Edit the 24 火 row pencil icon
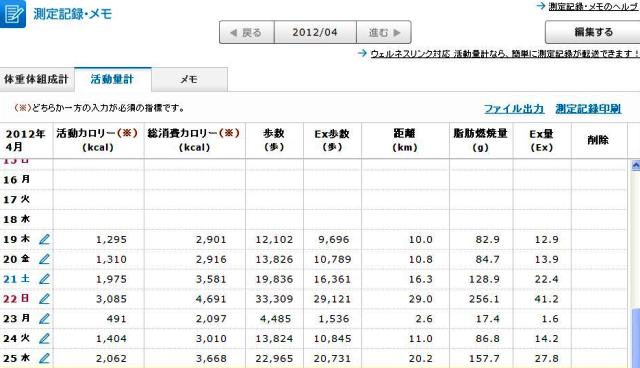The width and height of the screenshot is (640, 368). (x=44, y=339)
